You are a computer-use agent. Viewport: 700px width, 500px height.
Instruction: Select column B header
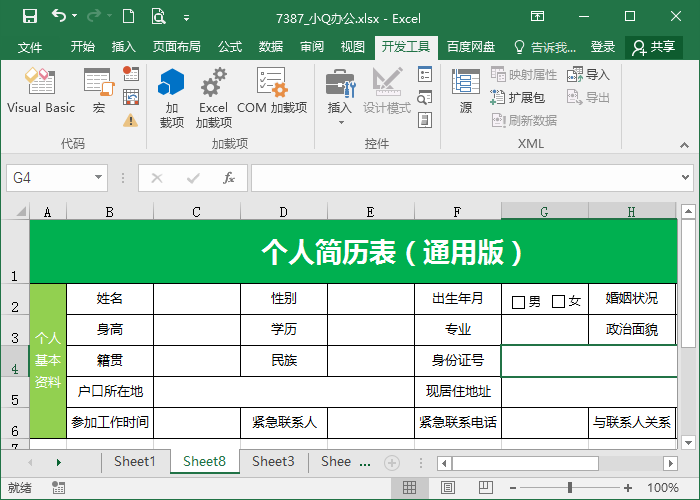(109, 212)
